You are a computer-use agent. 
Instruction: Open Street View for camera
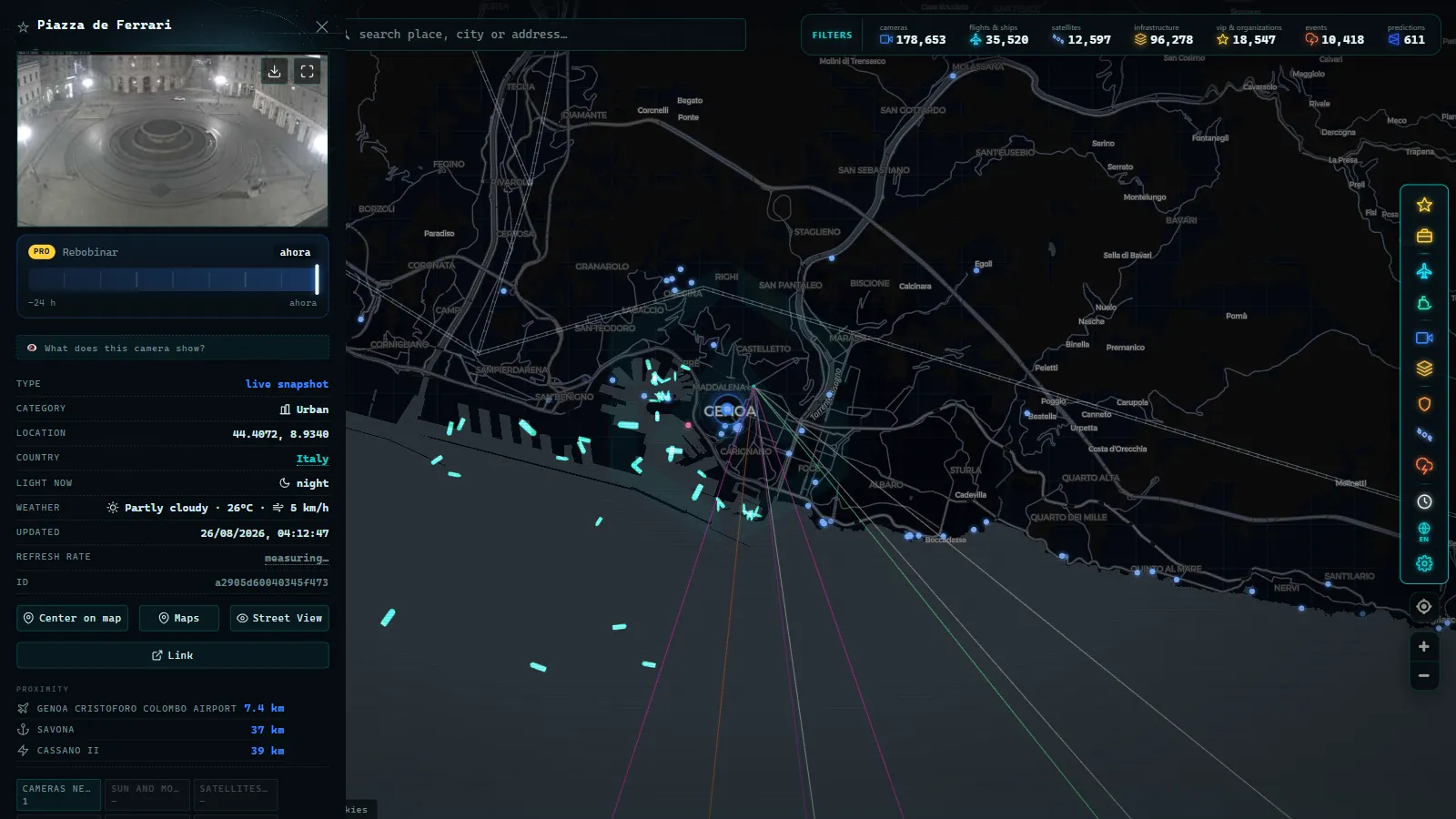(x=279, y=618)
